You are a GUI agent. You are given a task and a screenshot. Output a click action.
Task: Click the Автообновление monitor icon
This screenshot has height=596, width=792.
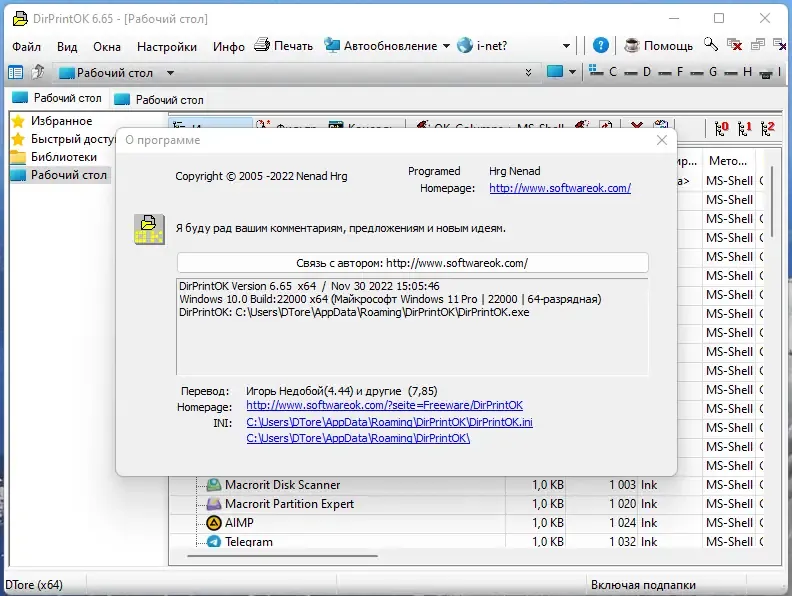pos(332,45)
